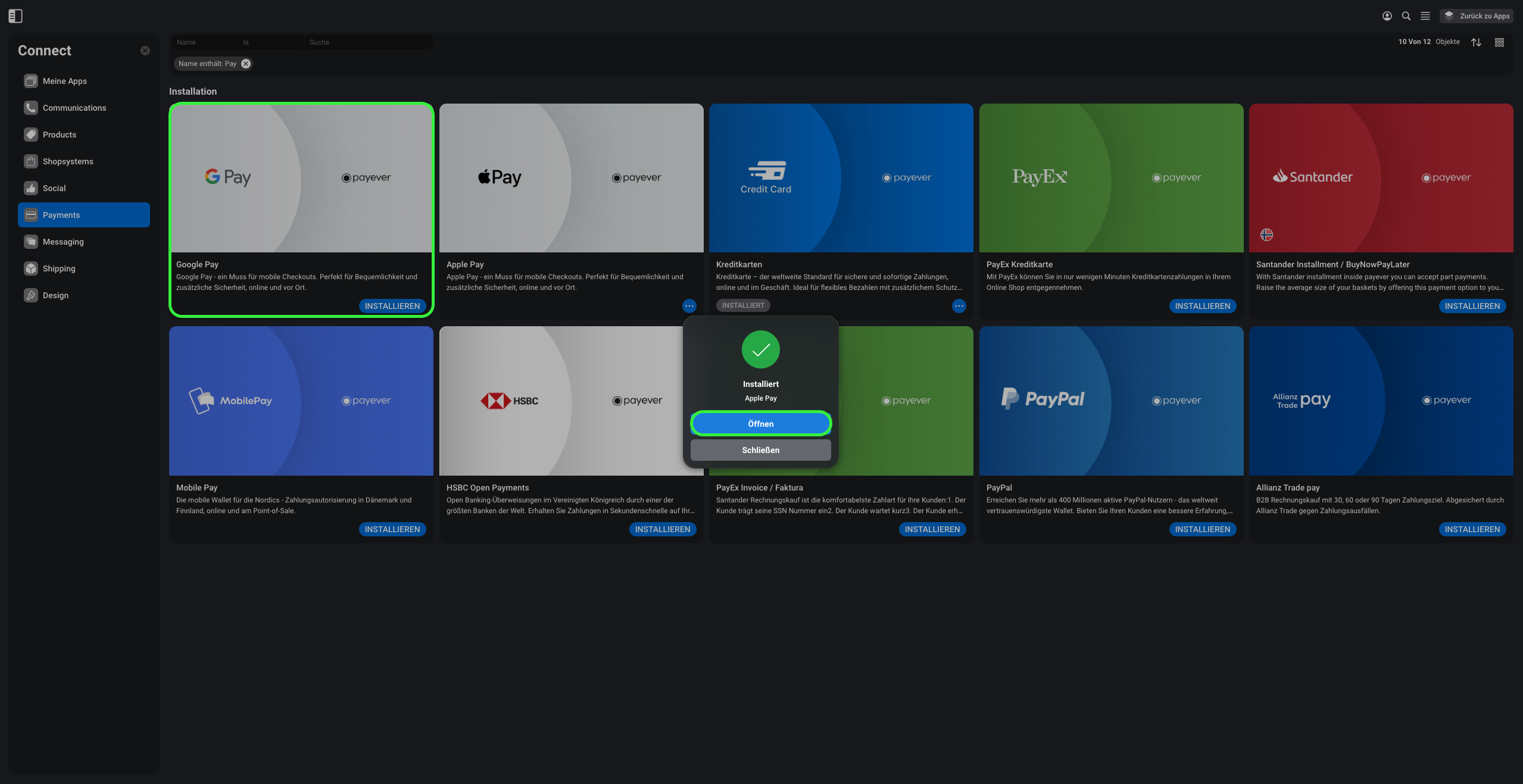Open Shipping category
The width and height of the screenshot is (1523, 784).
pyautogui.click(x=84, y=268)
